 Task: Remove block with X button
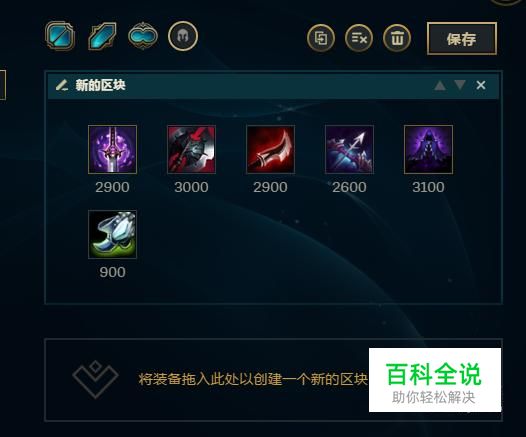point(481,85)
